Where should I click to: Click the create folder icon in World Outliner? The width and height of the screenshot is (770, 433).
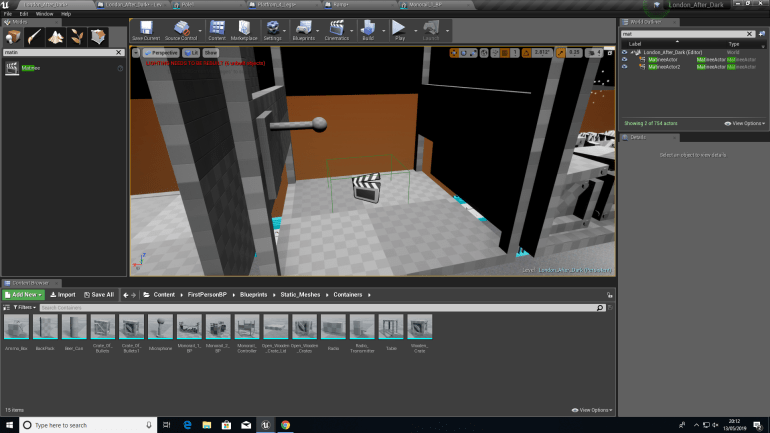(x=762, y=34)
